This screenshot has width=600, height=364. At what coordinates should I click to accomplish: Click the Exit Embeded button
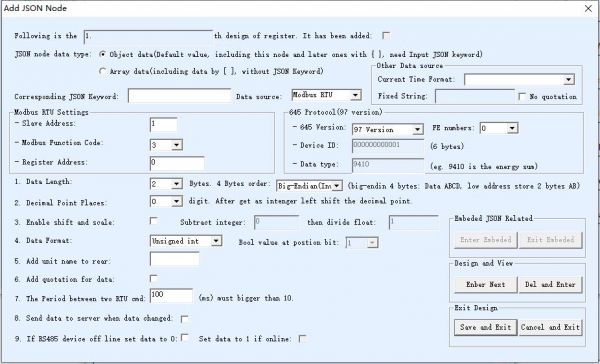[x=550, y=240]
